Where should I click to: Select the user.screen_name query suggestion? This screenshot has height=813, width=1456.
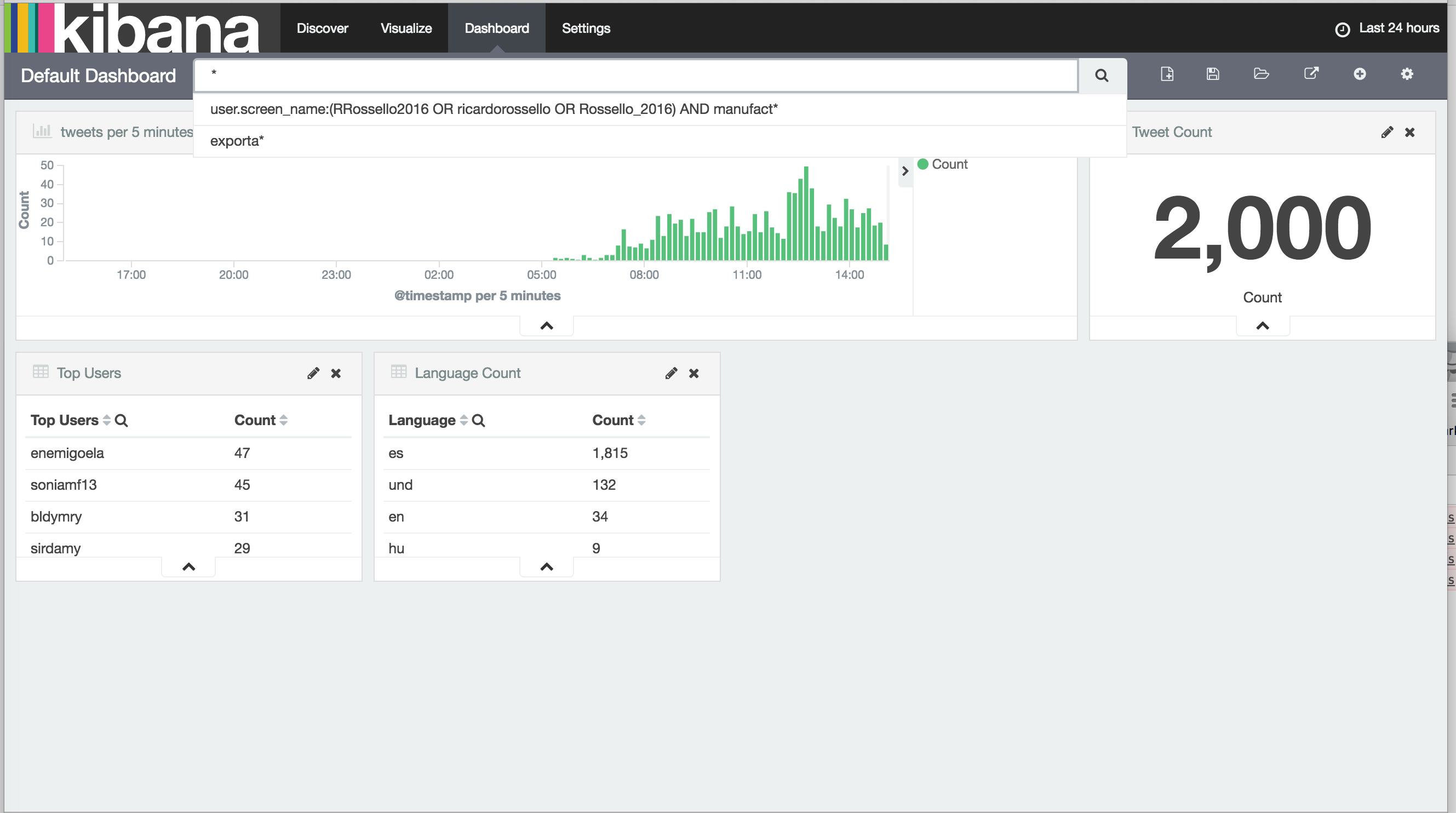(660, 109)
